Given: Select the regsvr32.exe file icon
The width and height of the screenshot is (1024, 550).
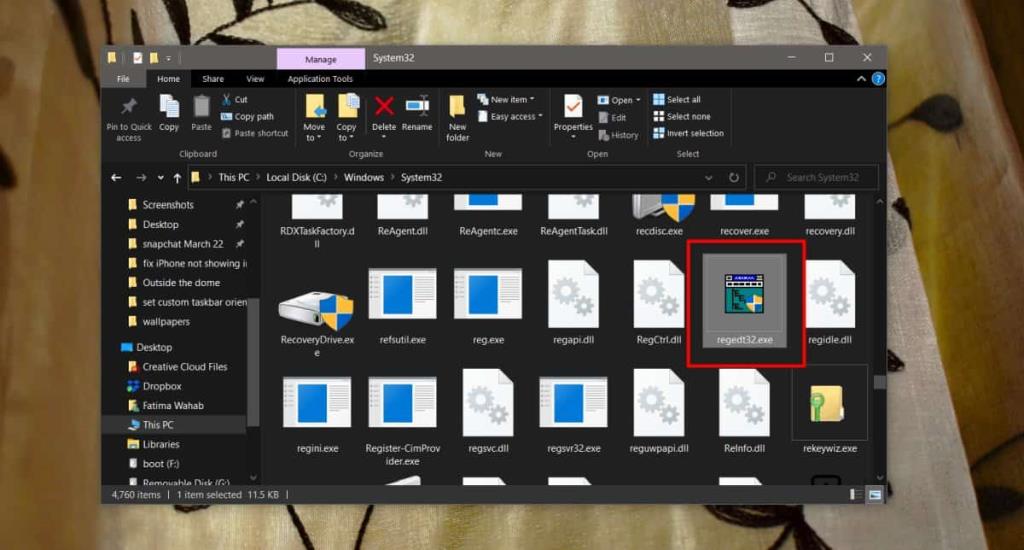Looking at the screenshot, I should pyautogui.click(x=573, y=404).
